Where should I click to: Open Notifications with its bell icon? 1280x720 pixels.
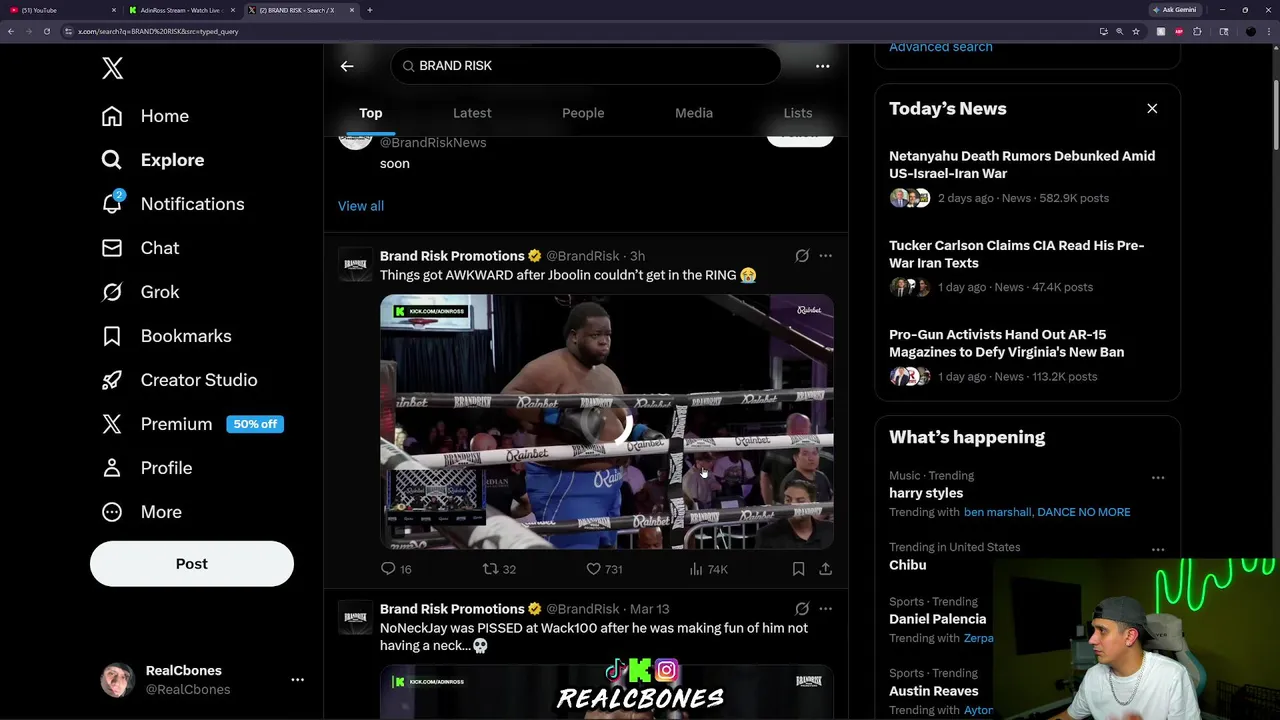(x=172, y=204)
